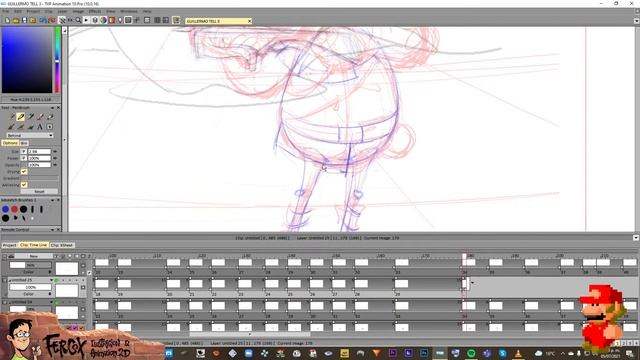Viewport: 640px width, 360px height.
Task: Open the Bin tab in Tool panel
Action: click(x=24, y=143)
